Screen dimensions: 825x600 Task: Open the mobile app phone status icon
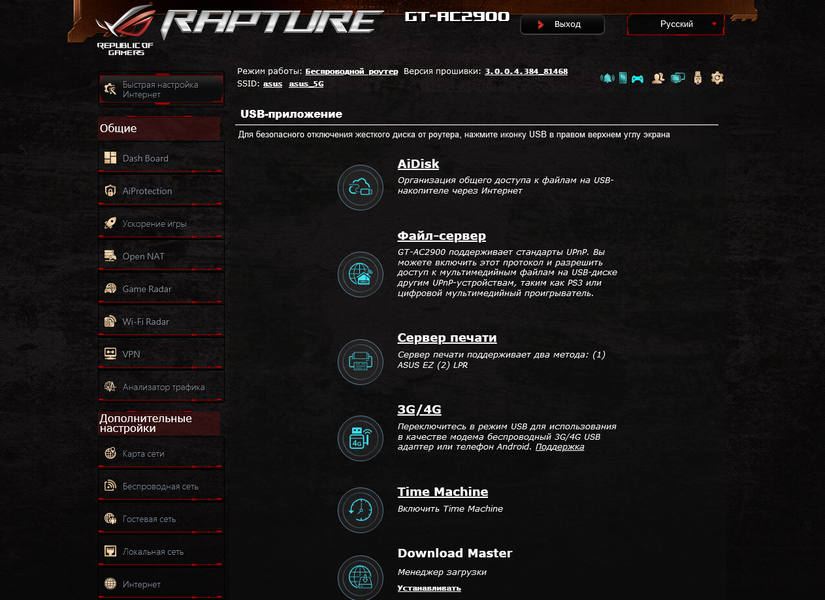[622, 78]
